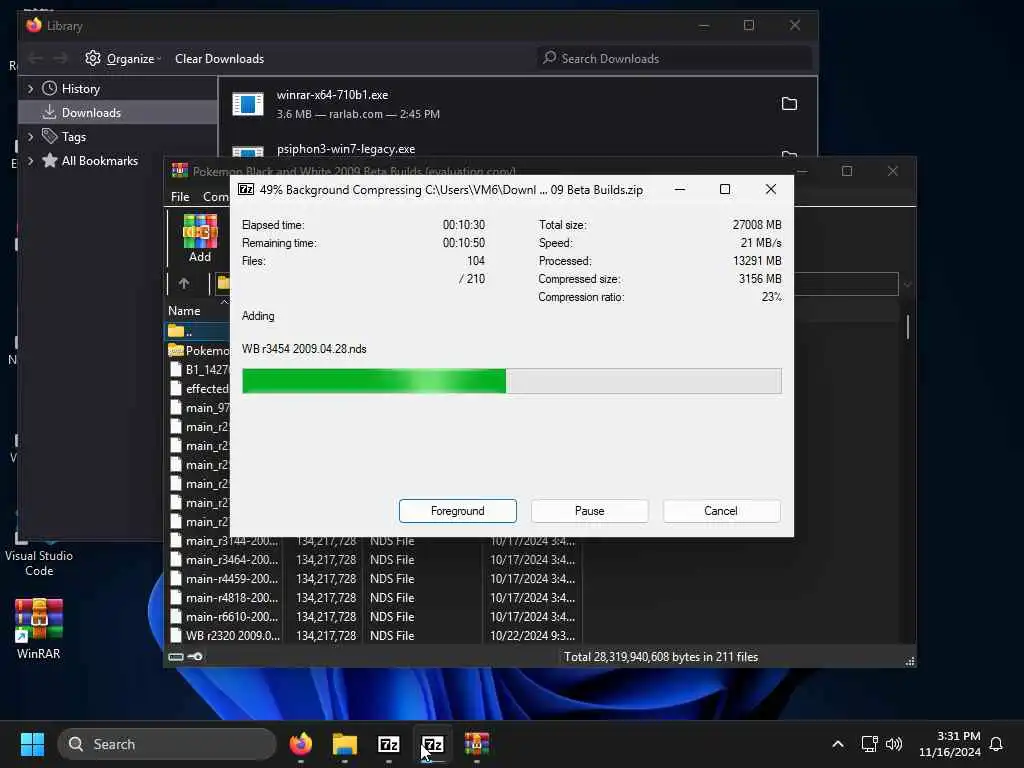Open the File menu in WinRAR

pyautogui.click(x=180, y=197)
